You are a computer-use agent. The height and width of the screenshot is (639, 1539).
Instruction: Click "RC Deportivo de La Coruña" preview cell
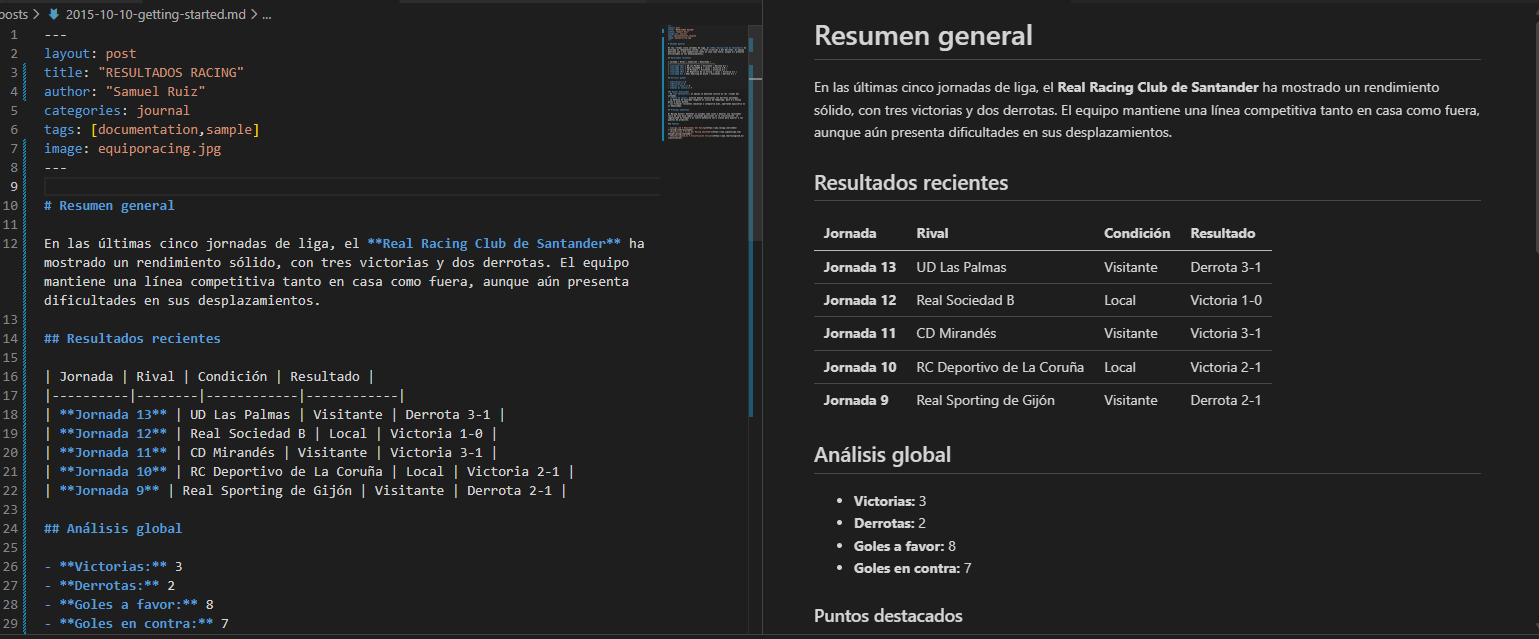(999, 367)
